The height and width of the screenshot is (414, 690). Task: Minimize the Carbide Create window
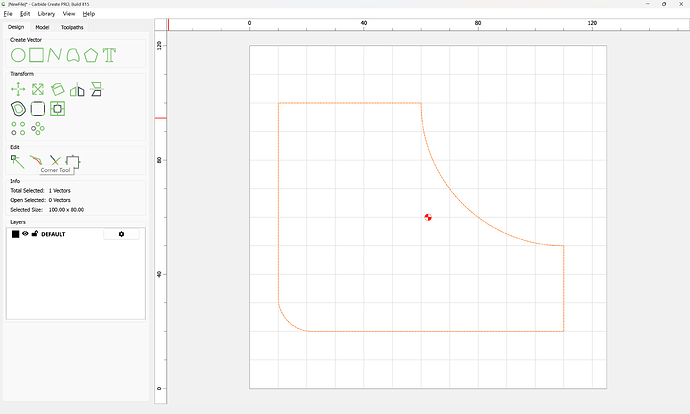648,4
